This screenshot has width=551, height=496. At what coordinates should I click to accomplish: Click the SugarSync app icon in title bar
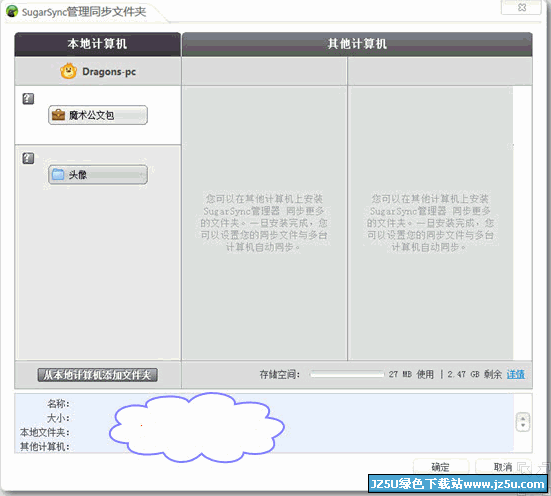pyautogui.click(x=12, y=11)
